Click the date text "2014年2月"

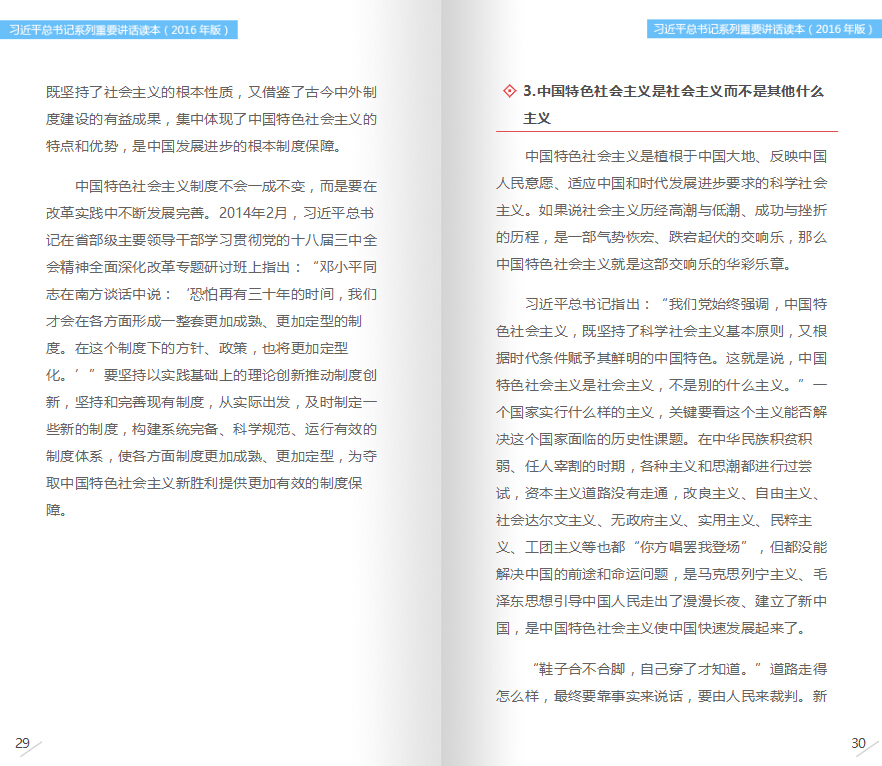point(253,213)
